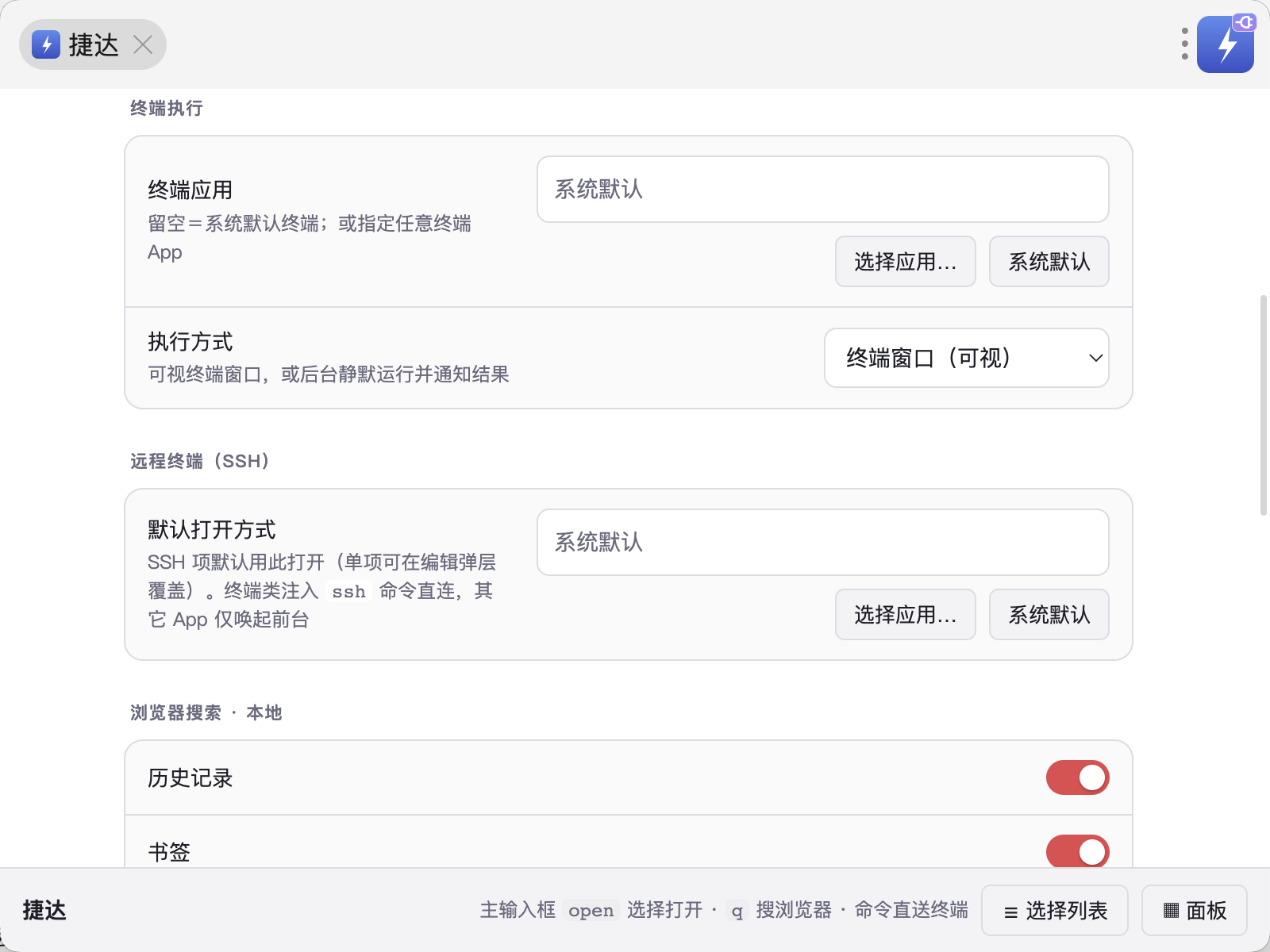1270x952 pixels.
Task: Click 系统默认 button under 默认打开方式
Action: point(1049,614)
